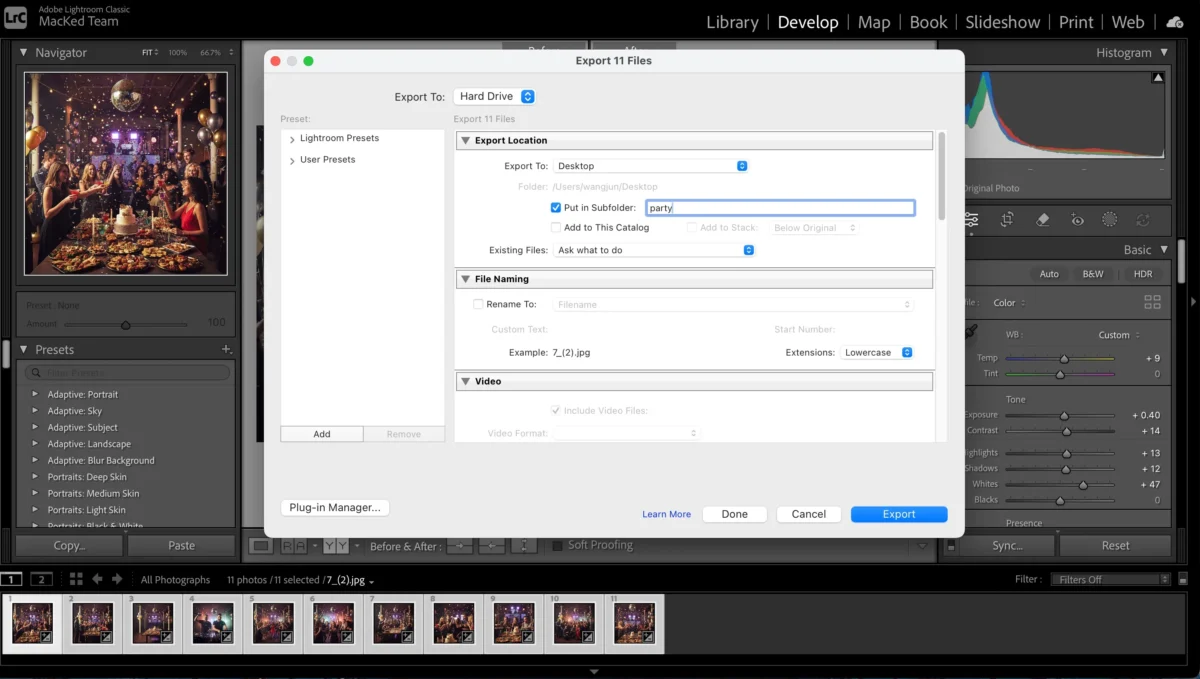
Task: Open the Healing tool
Action: click(1043, 219)
